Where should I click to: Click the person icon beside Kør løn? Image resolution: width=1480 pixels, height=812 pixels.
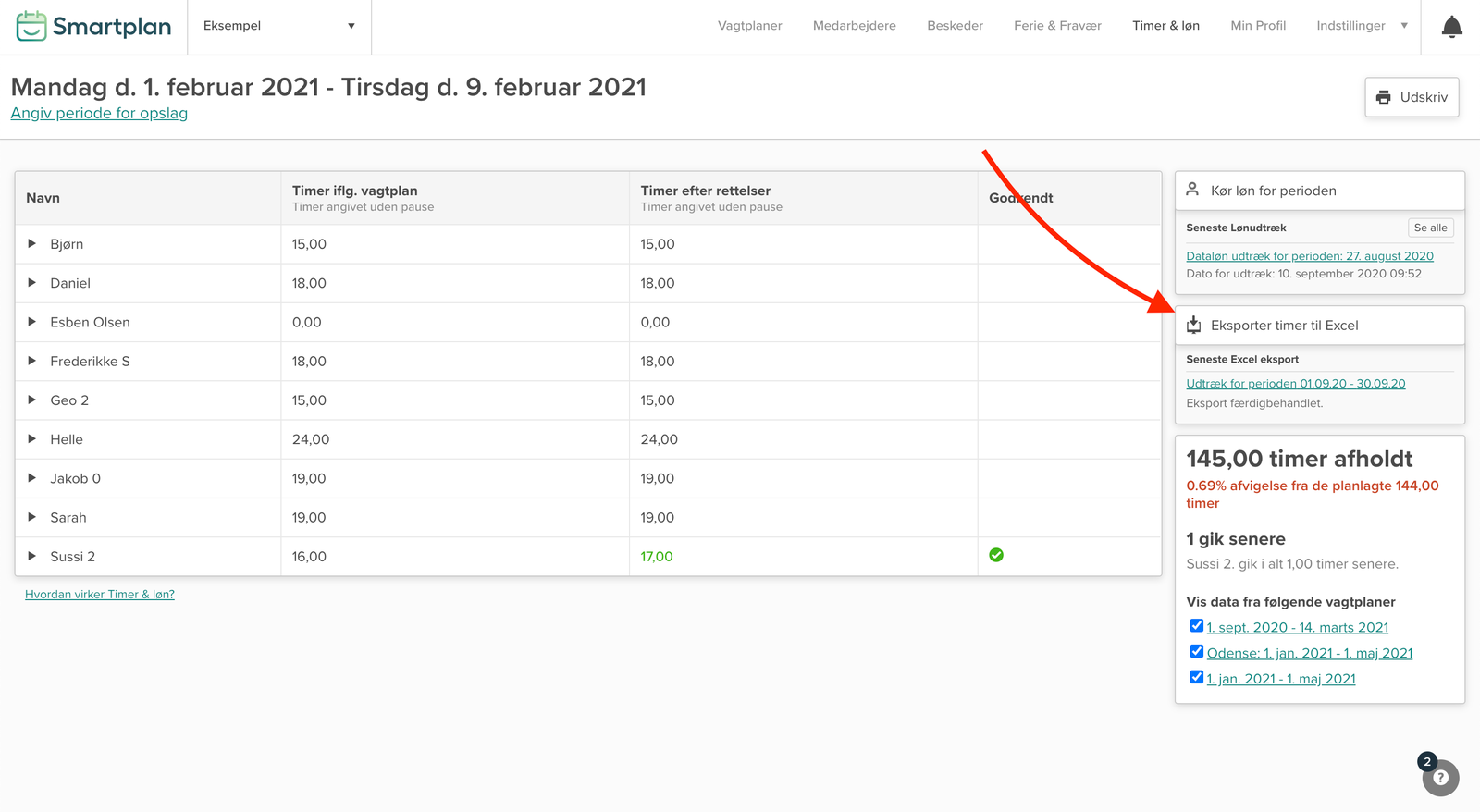point(1193,190)
